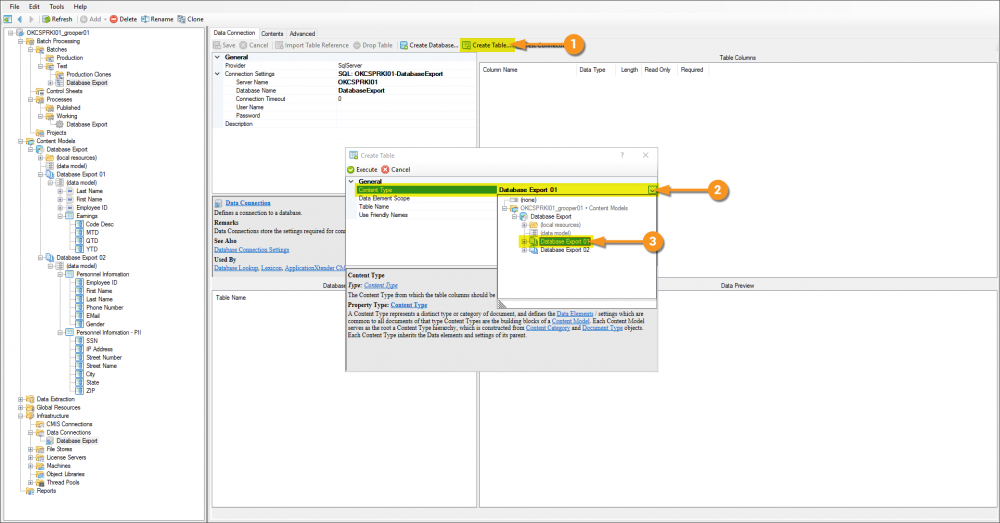Screen dimensions: 1000x523
Task: Select the Street Number tree item
Action: pyautogui.click(x=104, y=358)
